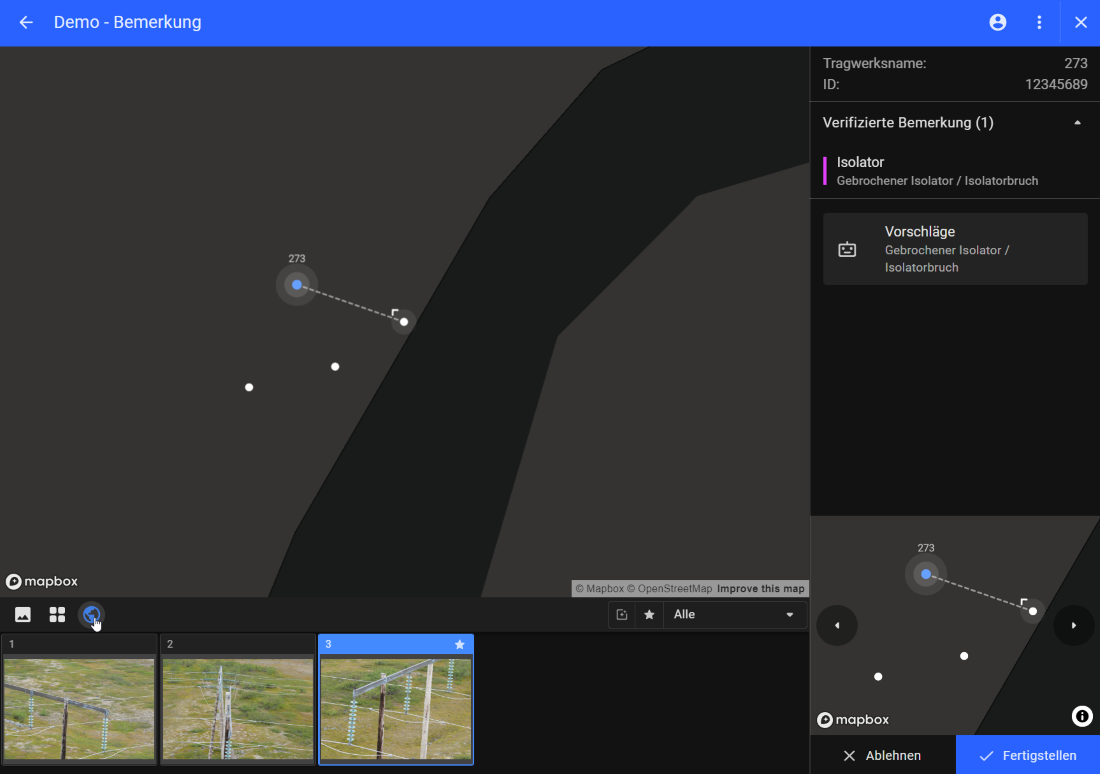Switch to the grid layout view icon
The height and width of the screenshot is (774, 1100).
pos(57,614)
